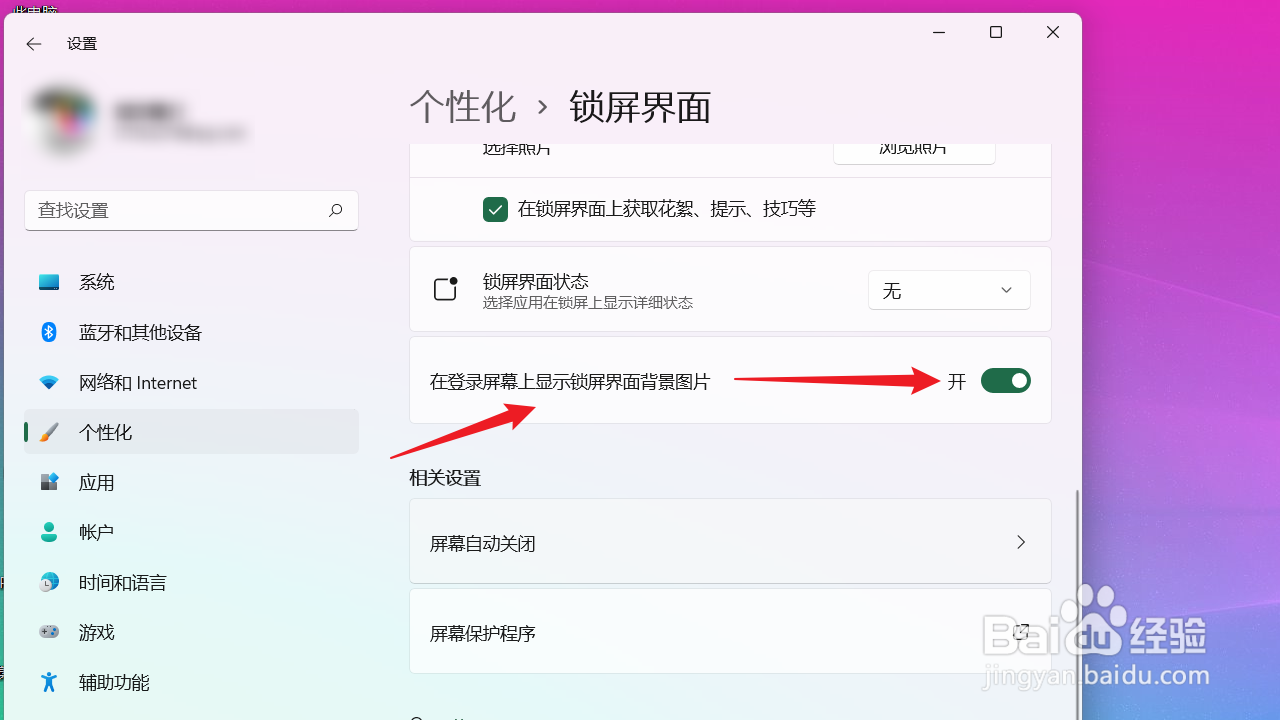
Task: Open 屏幕保护程序 via its external link icon
Action: (1020, 632)
